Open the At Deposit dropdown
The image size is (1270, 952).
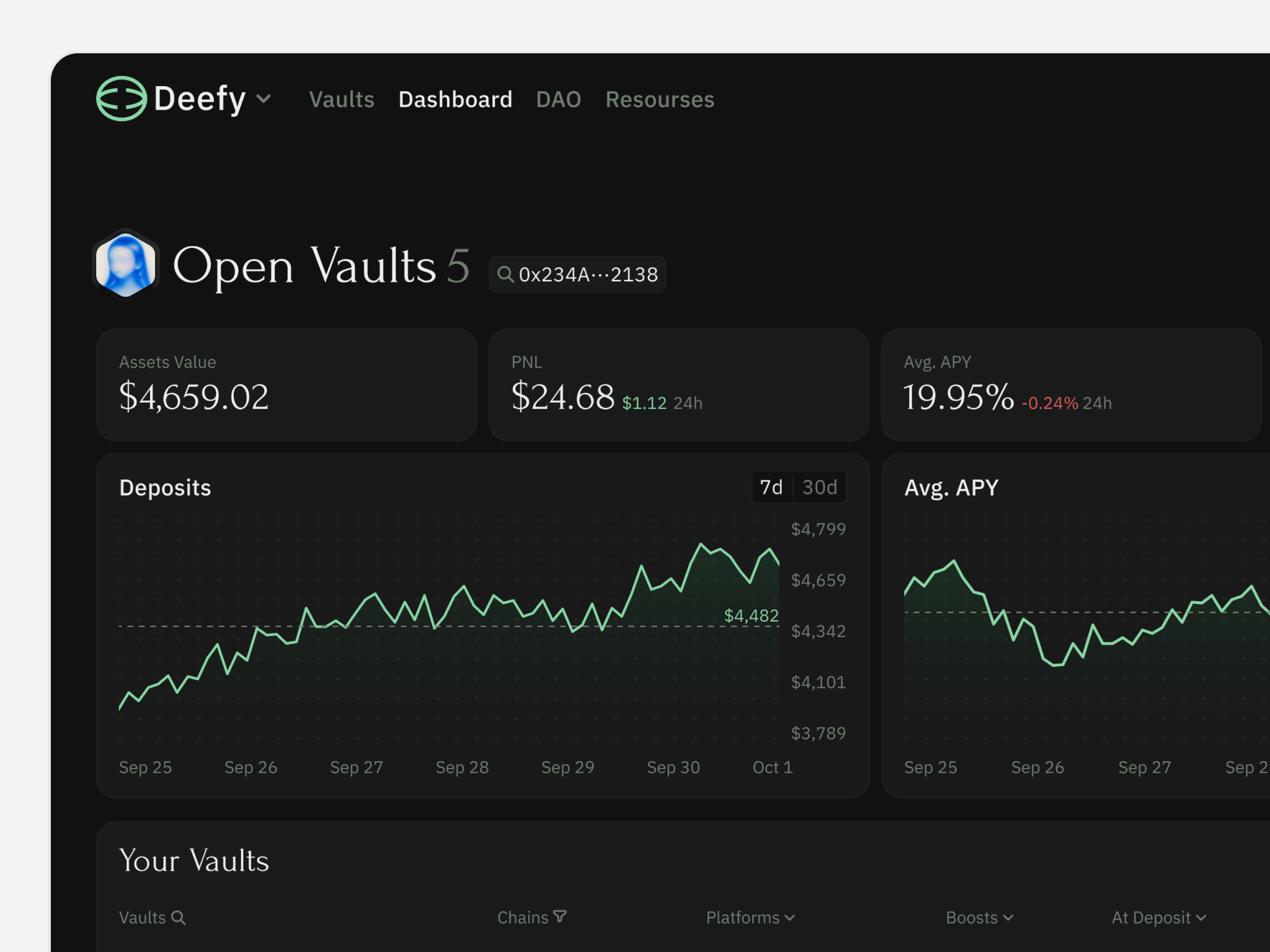1158,917
